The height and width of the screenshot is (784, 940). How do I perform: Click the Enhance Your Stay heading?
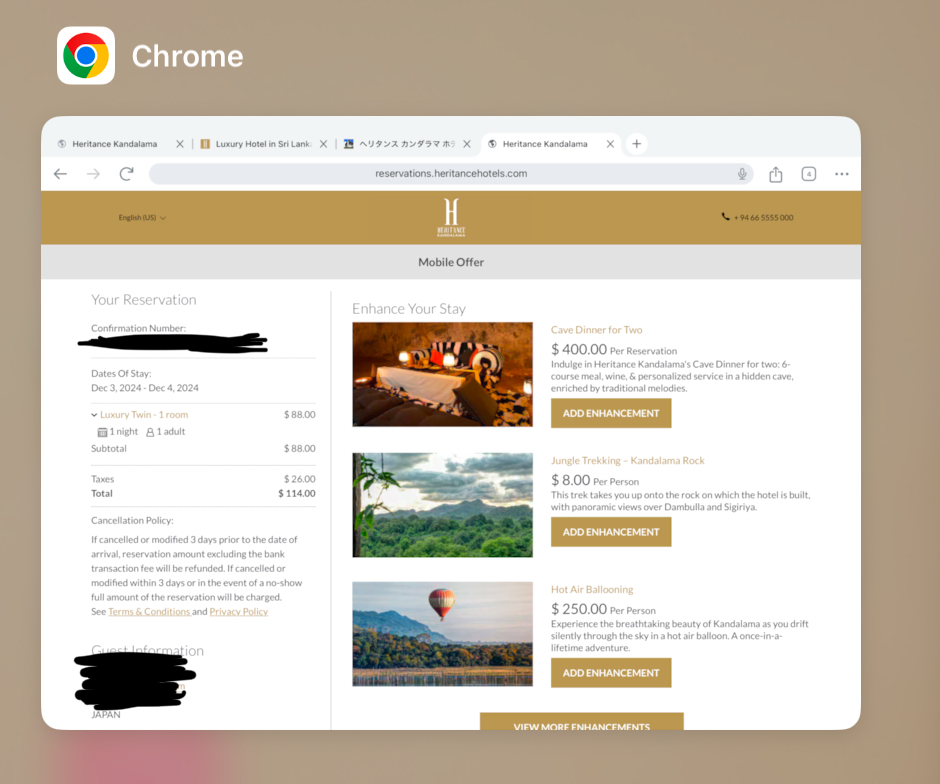tap(409, 309)
